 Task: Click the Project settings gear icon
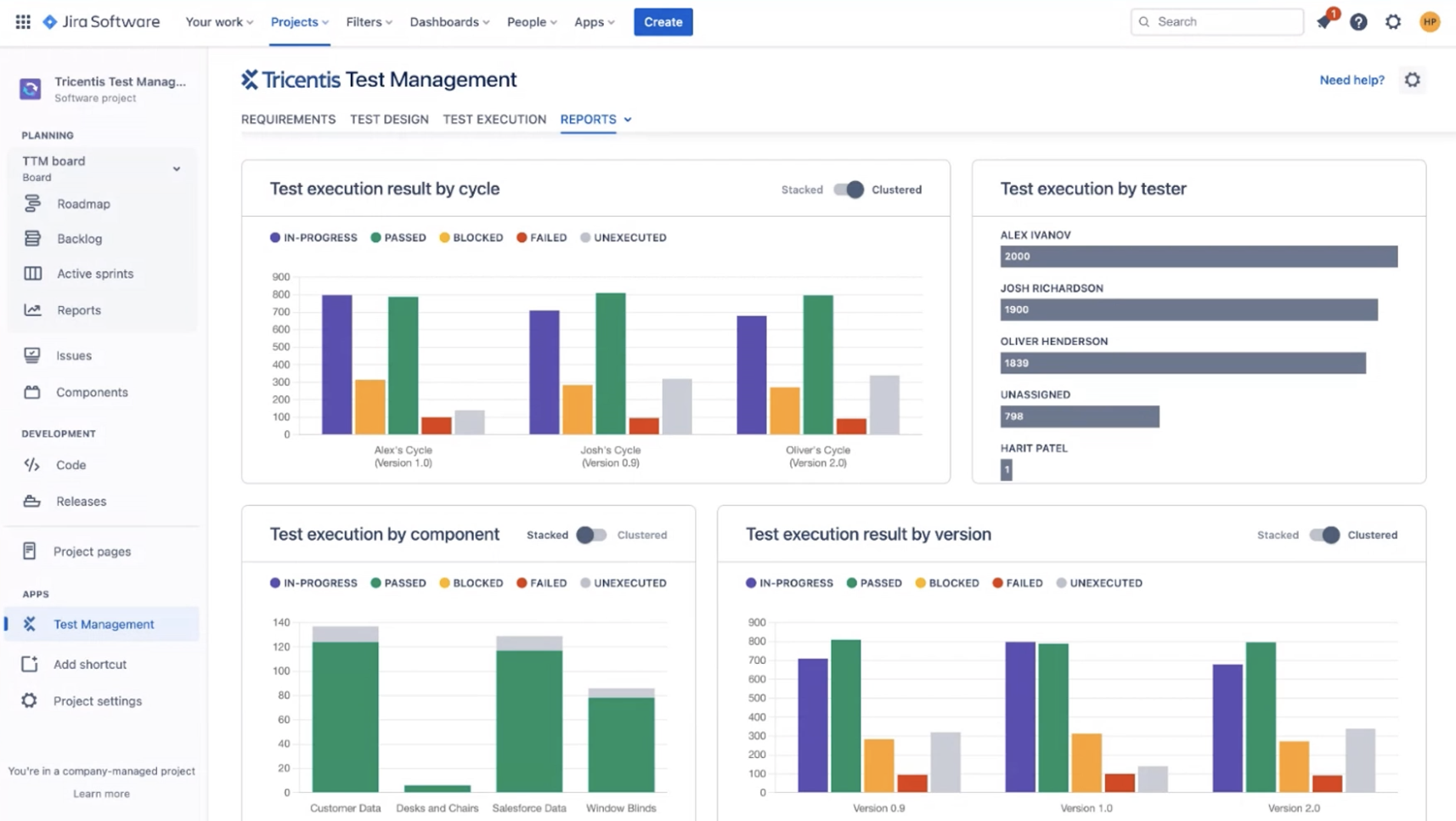tap(30, 700)
